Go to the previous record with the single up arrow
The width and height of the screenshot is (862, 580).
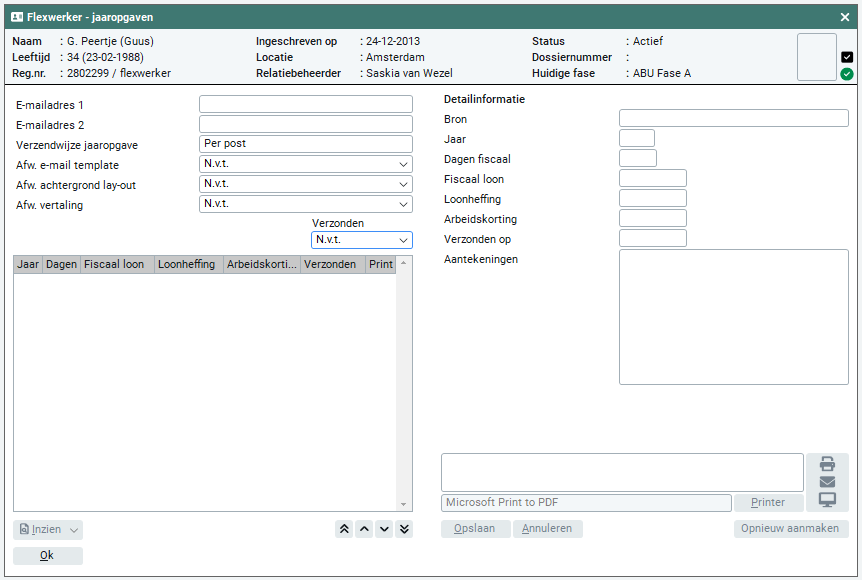[x=364, y=529]
